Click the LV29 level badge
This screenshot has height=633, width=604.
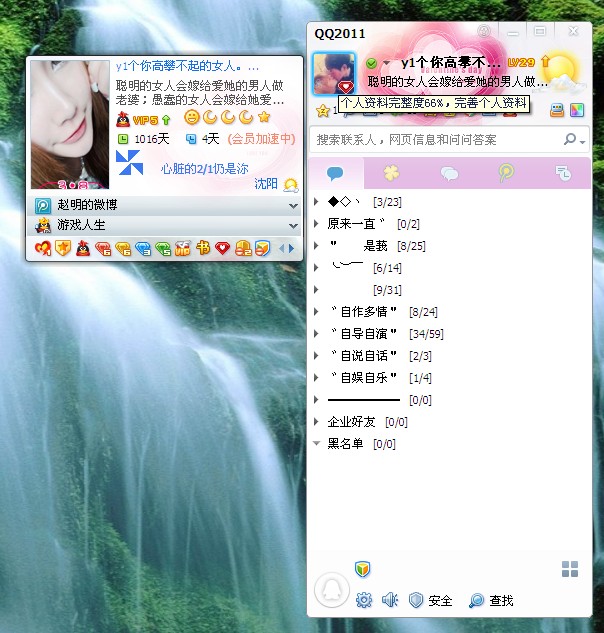tap(521, 63)
